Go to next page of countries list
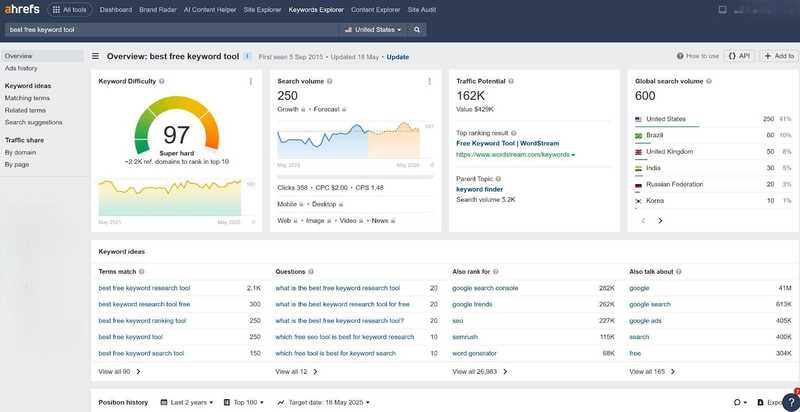The width and height of the screenshot is (800, 412). (660, 221)
